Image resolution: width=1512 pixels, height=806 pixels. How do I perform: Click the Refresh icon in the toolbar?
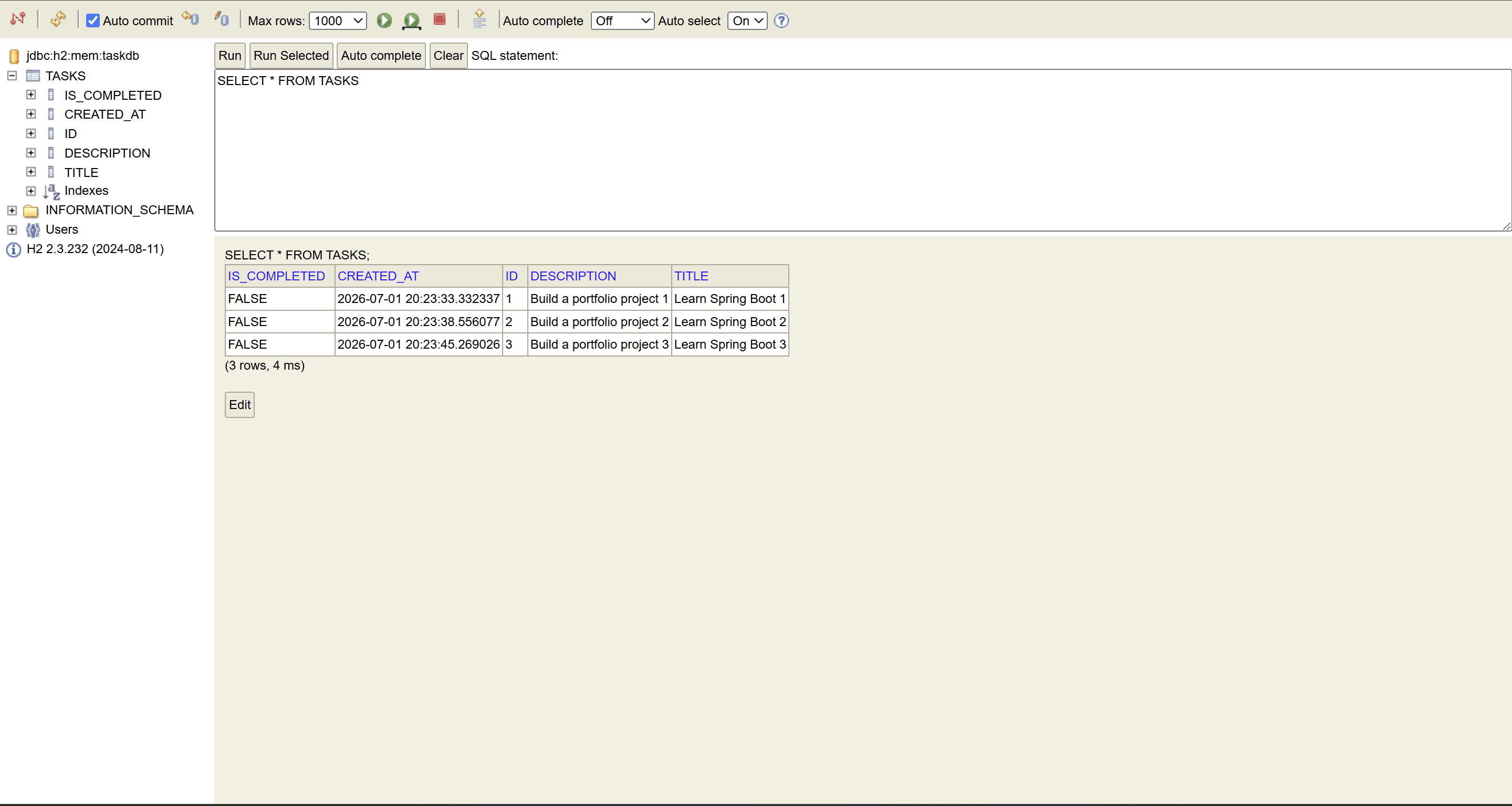[58, 19]
